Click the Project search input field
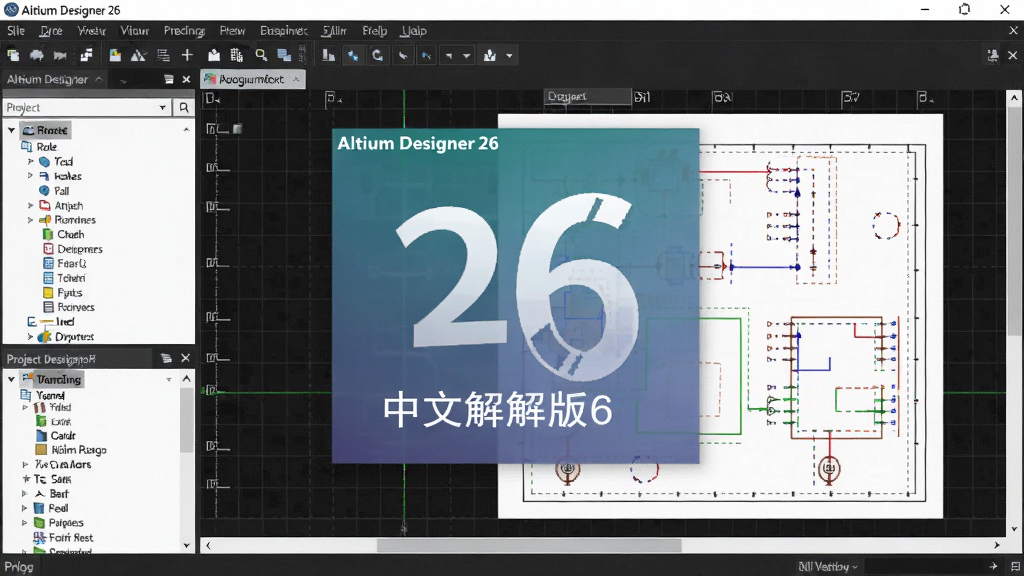1024x576 pixels. click(x=80, y=107)
